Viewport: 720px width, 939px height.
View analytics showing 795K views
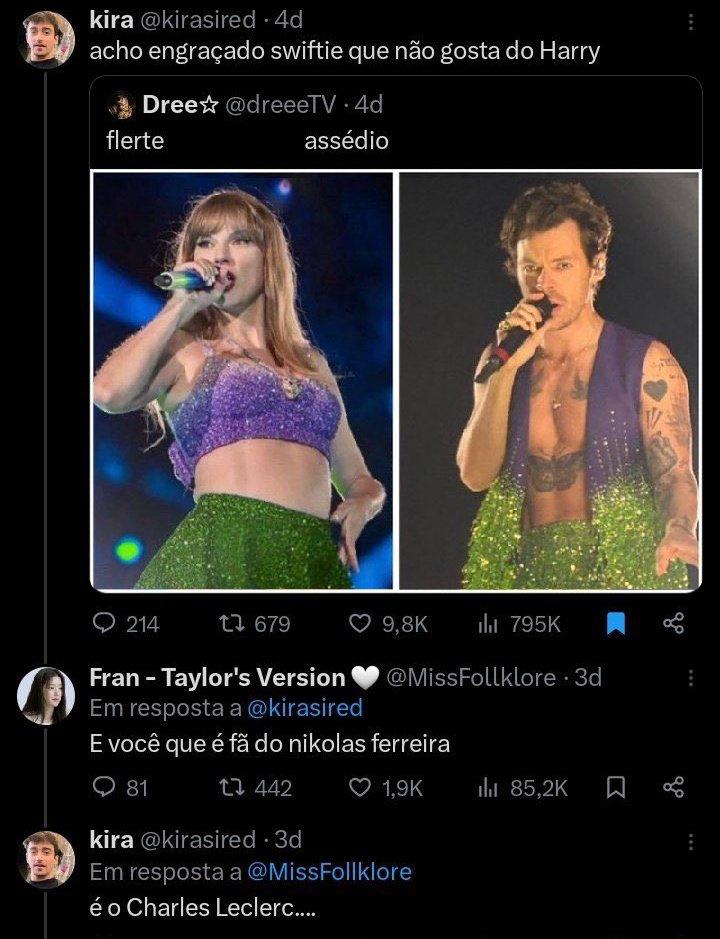coord(488,624)
